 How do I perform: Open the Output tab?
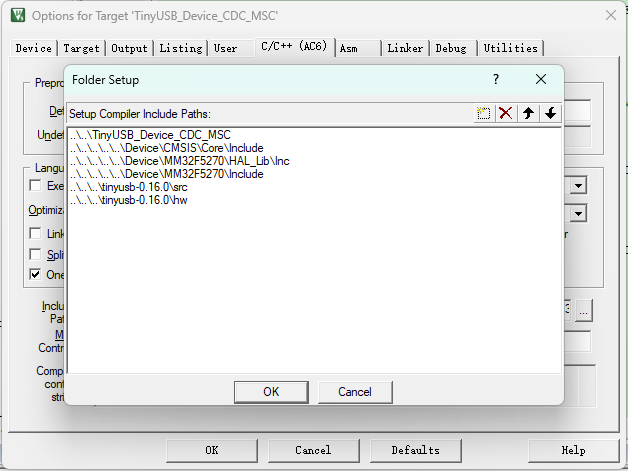(129, 48)
